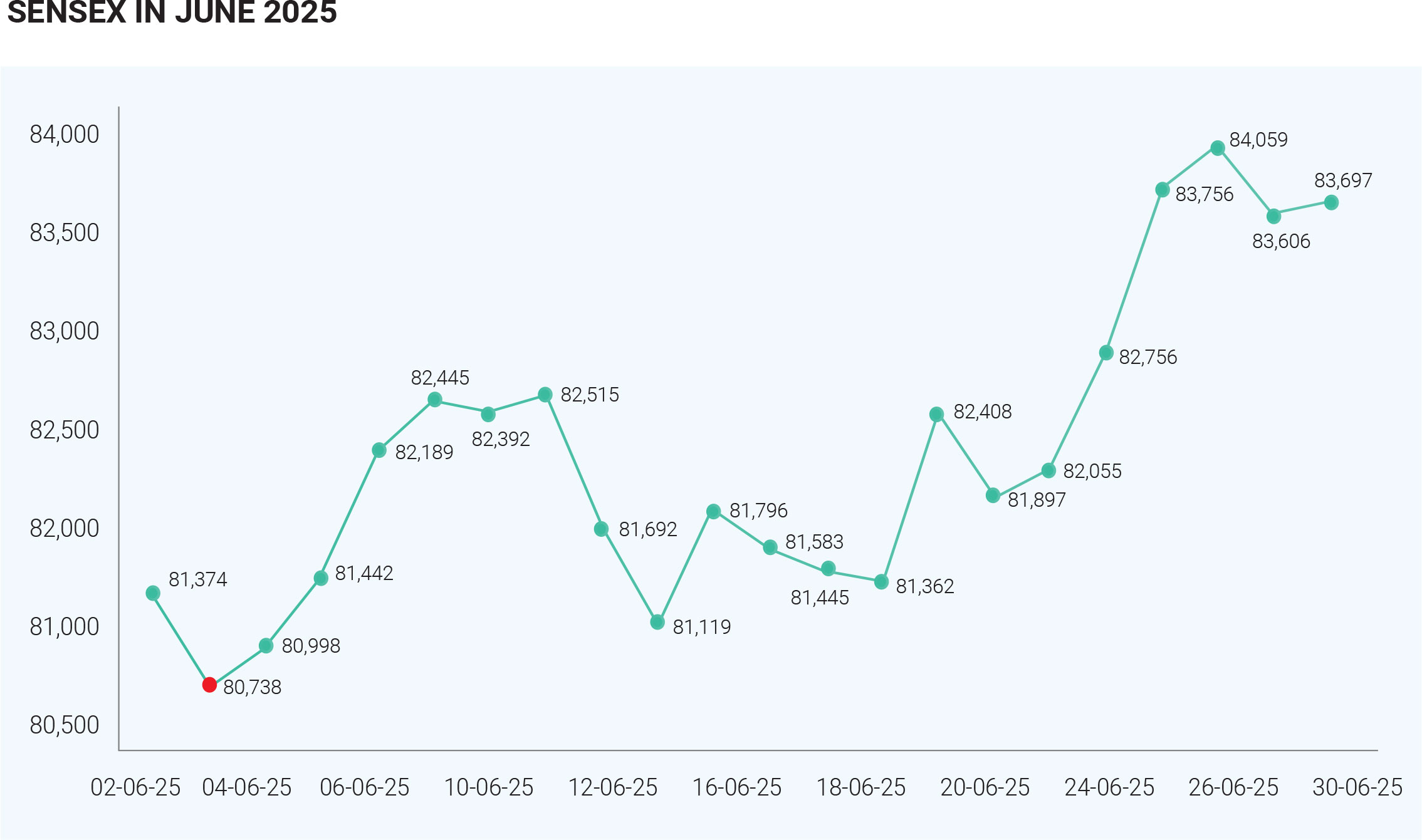1422x840 pixels.
Task: Click the data point labeled 81,362
Action: click(881, 582)
